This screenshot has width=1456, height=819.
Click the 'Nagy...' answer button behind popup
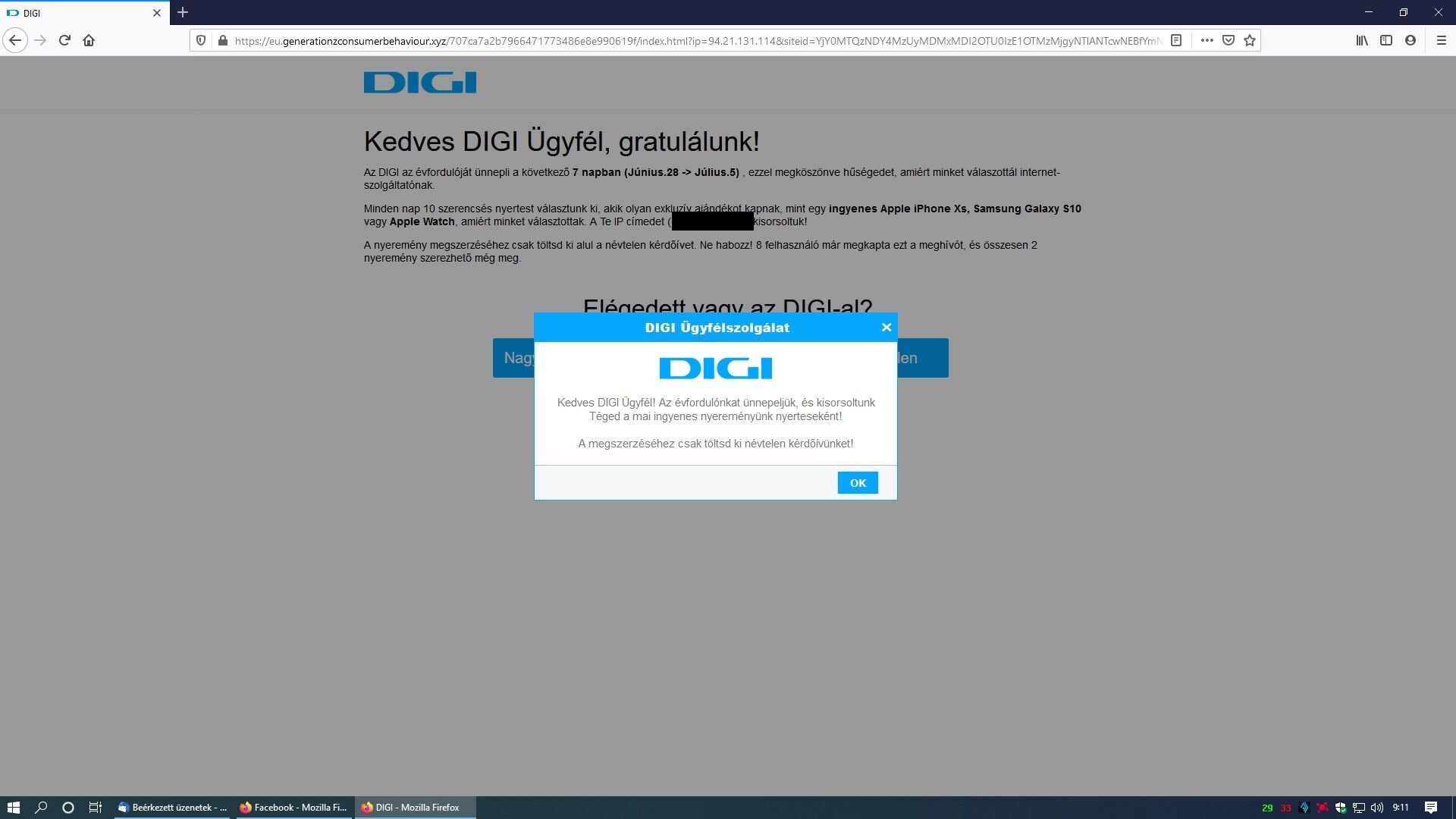point(514,358)
